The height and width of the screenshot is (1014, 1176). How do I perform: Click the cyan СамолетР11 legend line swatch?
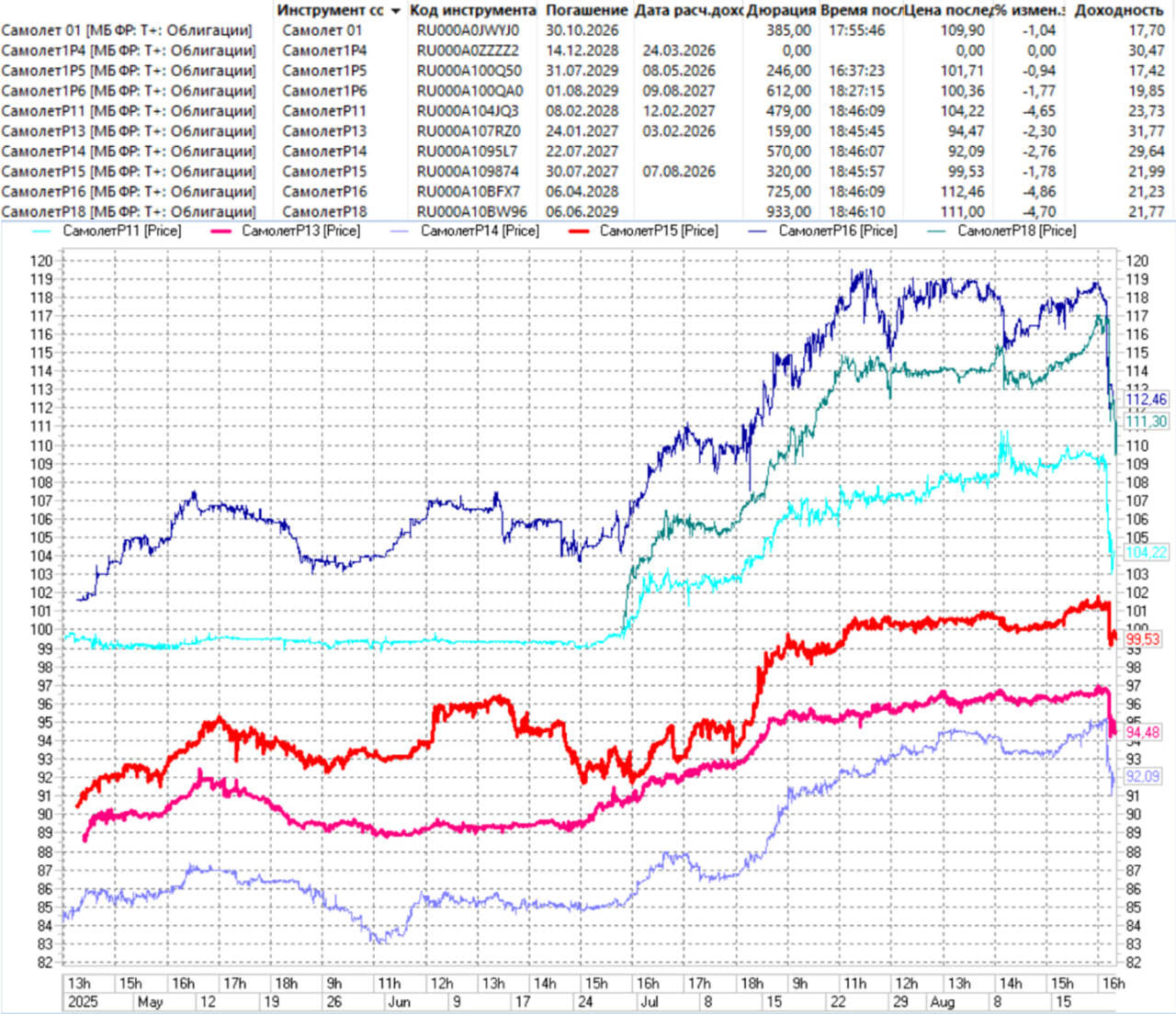[43, 231]
